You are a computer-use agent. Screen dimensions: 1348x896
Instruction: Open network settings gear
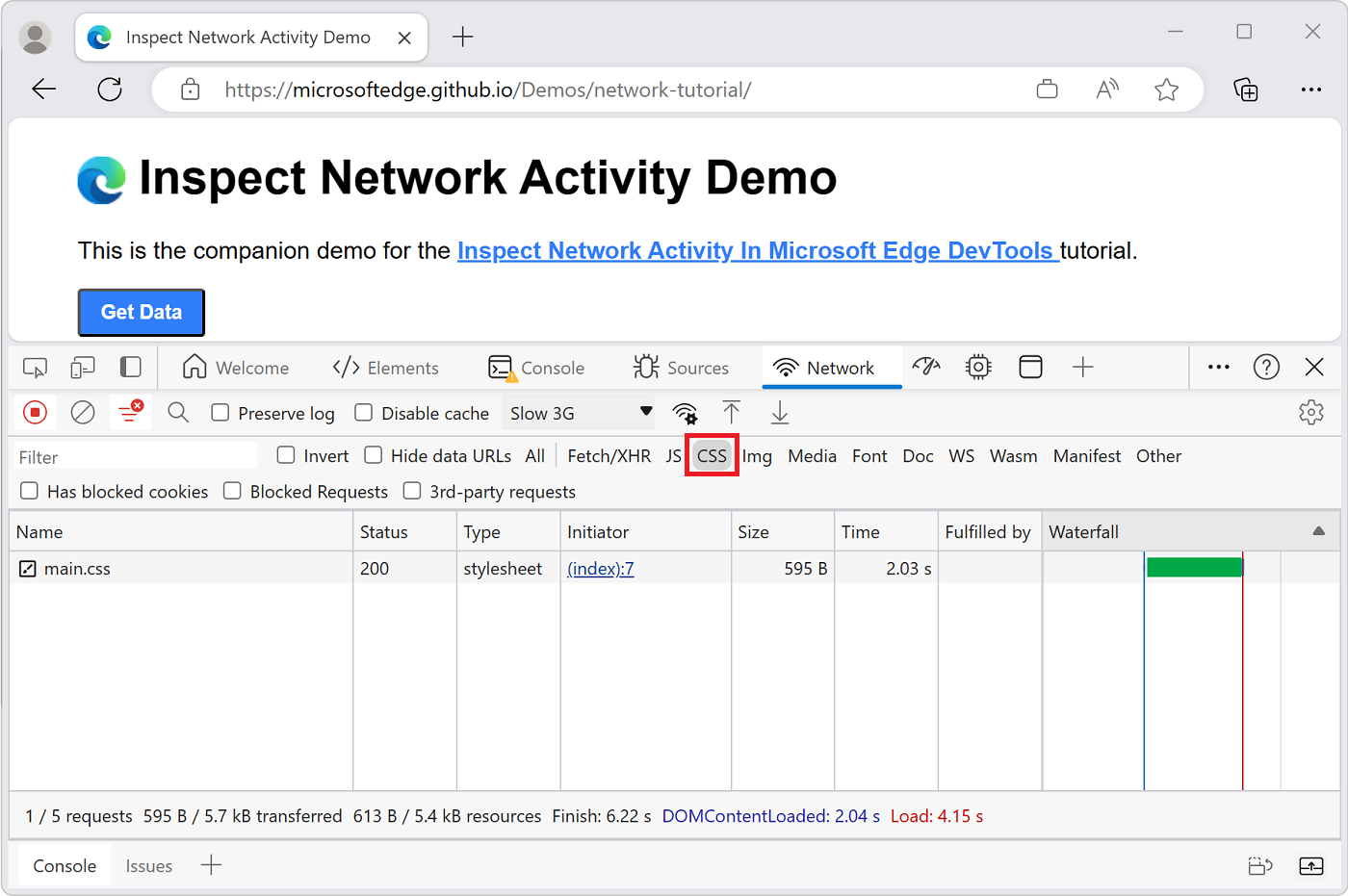pos(1311,412)
